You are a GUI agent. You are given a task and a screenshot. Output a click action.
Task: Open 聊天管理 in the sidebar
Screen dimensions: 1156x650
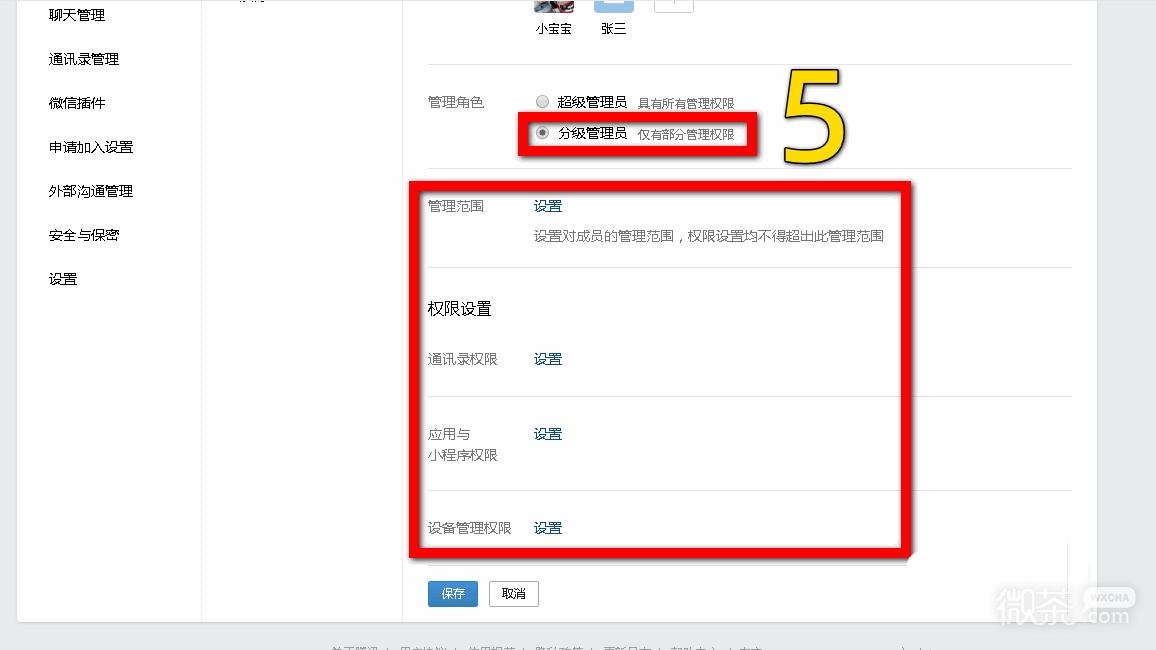click(74, 14)
